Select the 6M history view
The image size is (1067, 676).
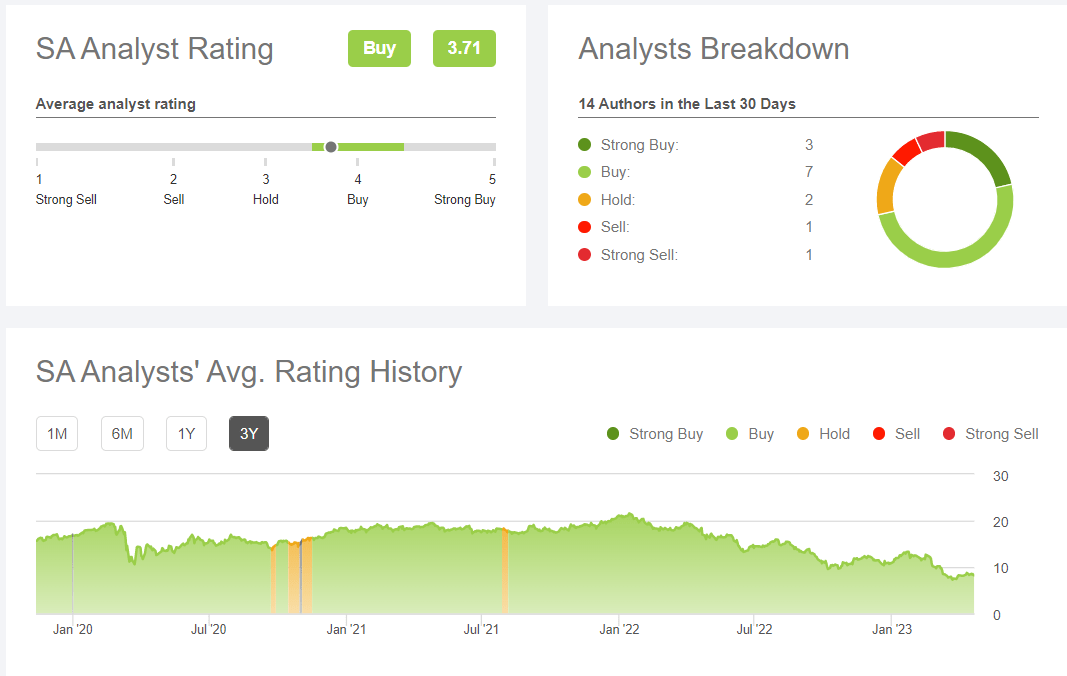click(122, 433)
